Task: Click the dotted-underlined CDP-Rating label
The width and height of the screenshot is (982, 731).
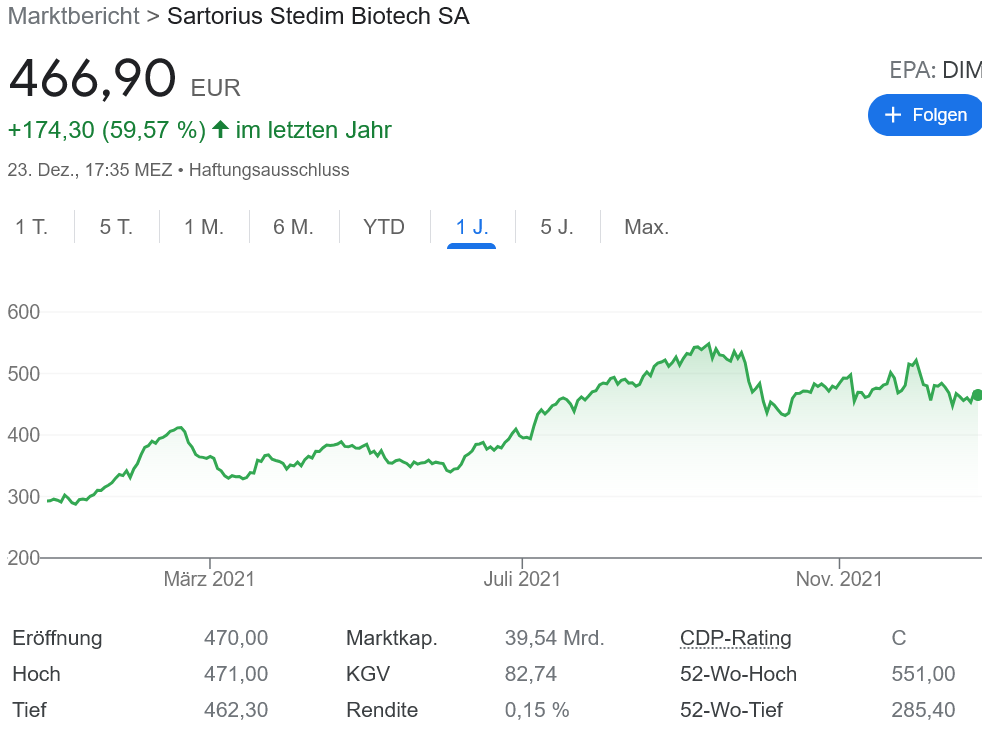Action: tap(735, 638)
